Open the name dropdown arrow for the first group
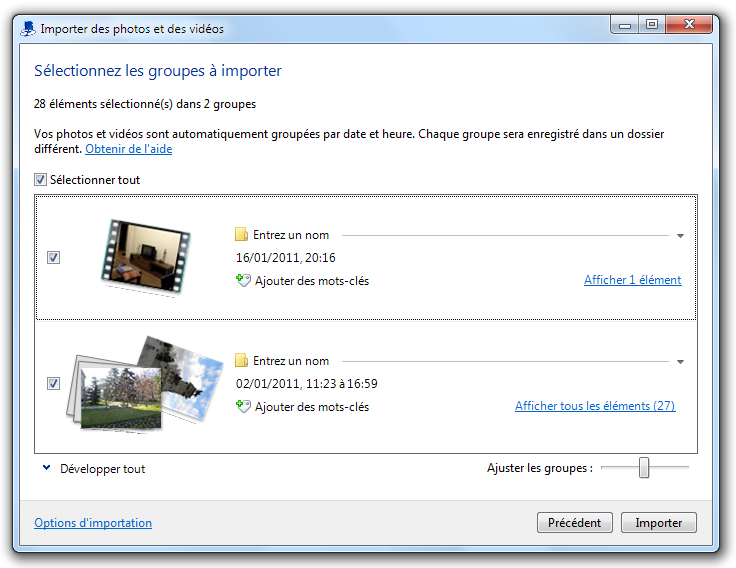 (x=680, y=236)
